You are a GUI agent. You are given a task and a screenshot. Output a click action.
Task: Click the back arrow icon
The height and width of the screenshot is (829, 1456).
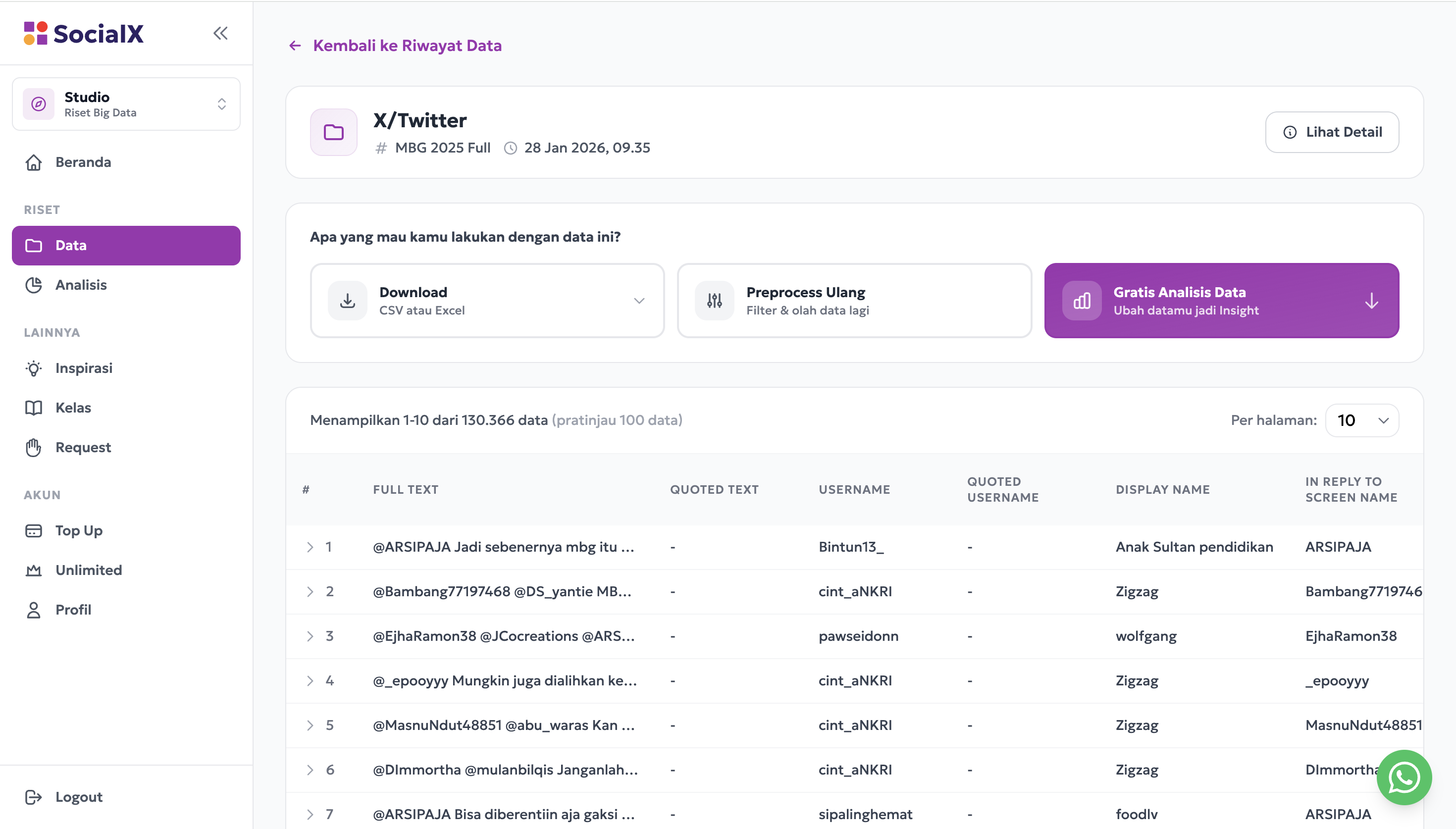click(x=295, y=46)
